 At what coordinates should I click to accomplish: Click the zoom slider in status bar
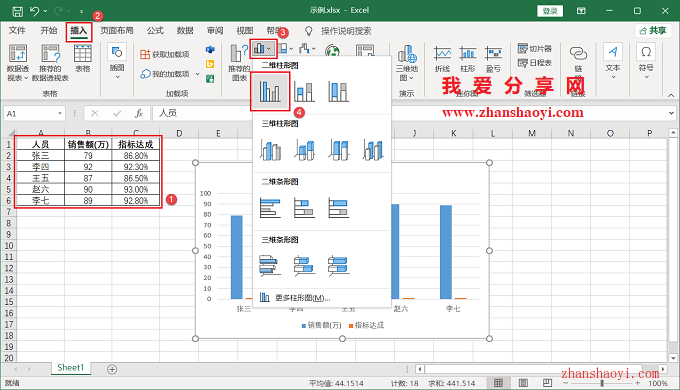[x=602, y=383]
